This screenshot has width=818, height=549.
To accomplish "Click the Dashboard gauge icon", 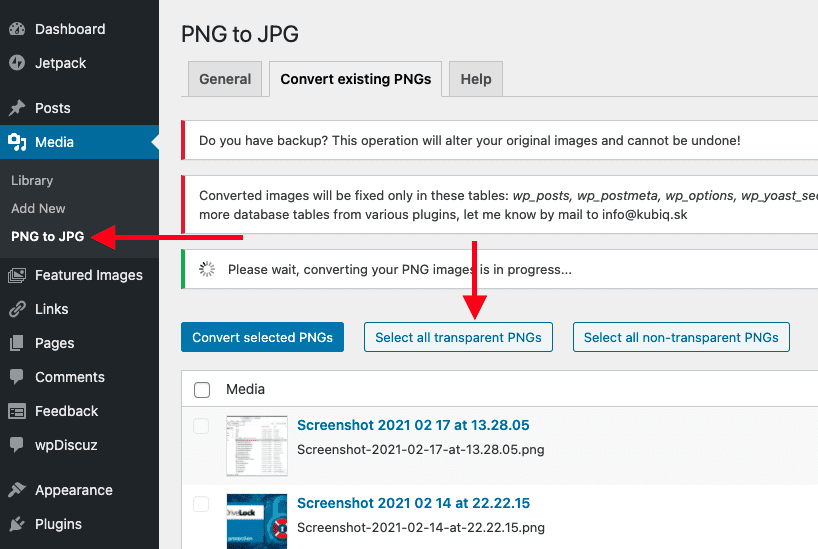I will click(x=17, y=29).
